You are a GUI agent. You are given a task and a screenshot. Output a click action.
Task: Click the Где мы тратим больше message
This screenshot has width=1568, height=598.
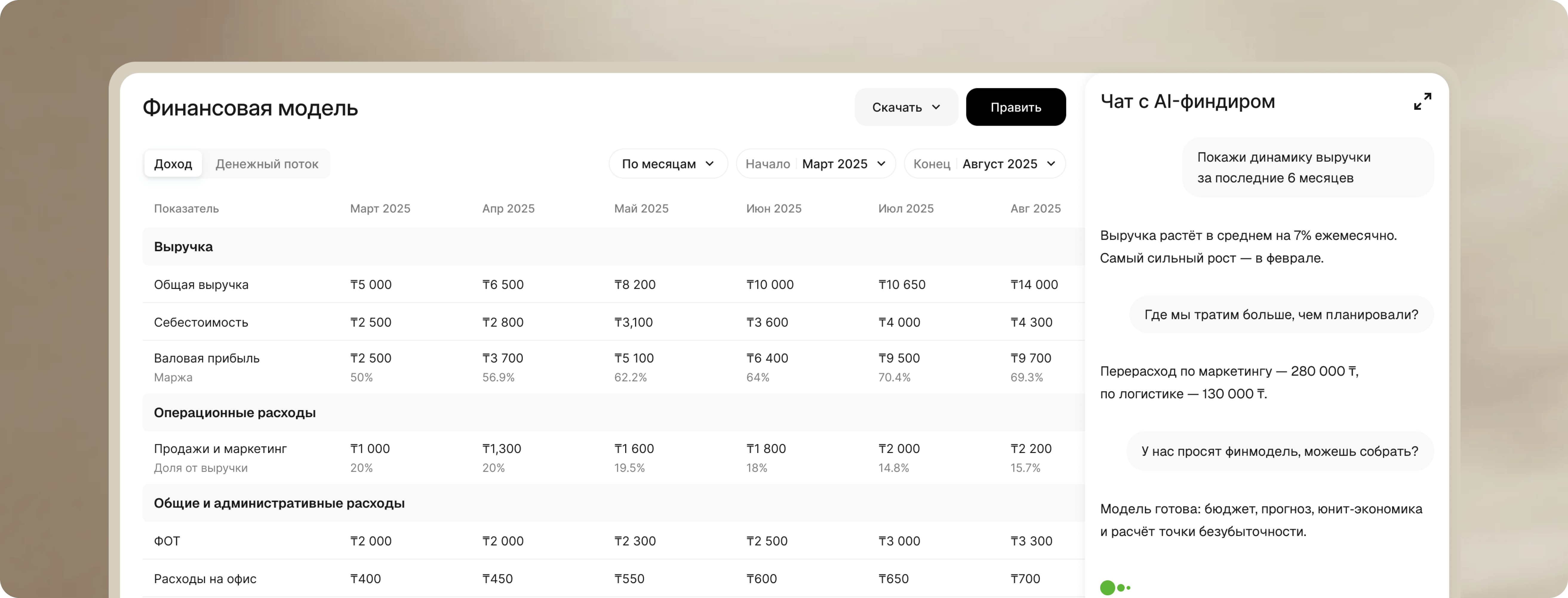pyautogui.click(x=1281, y=315)
